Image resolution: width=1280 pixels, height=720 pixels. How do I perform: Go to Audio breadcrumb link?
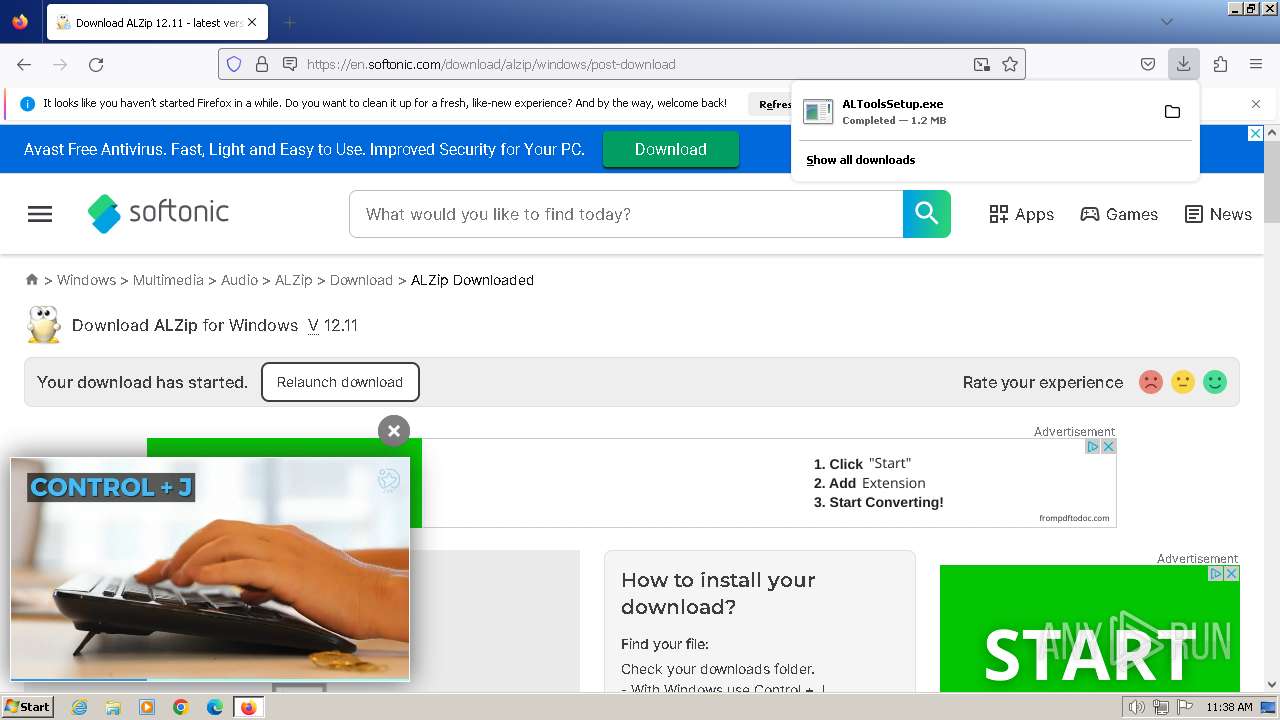239,280
